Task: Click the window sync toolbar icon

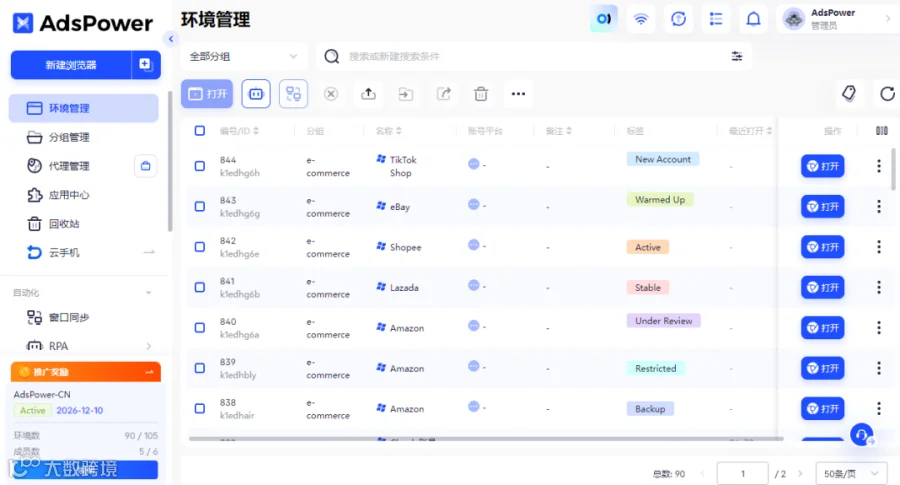Action: point(293,94)
